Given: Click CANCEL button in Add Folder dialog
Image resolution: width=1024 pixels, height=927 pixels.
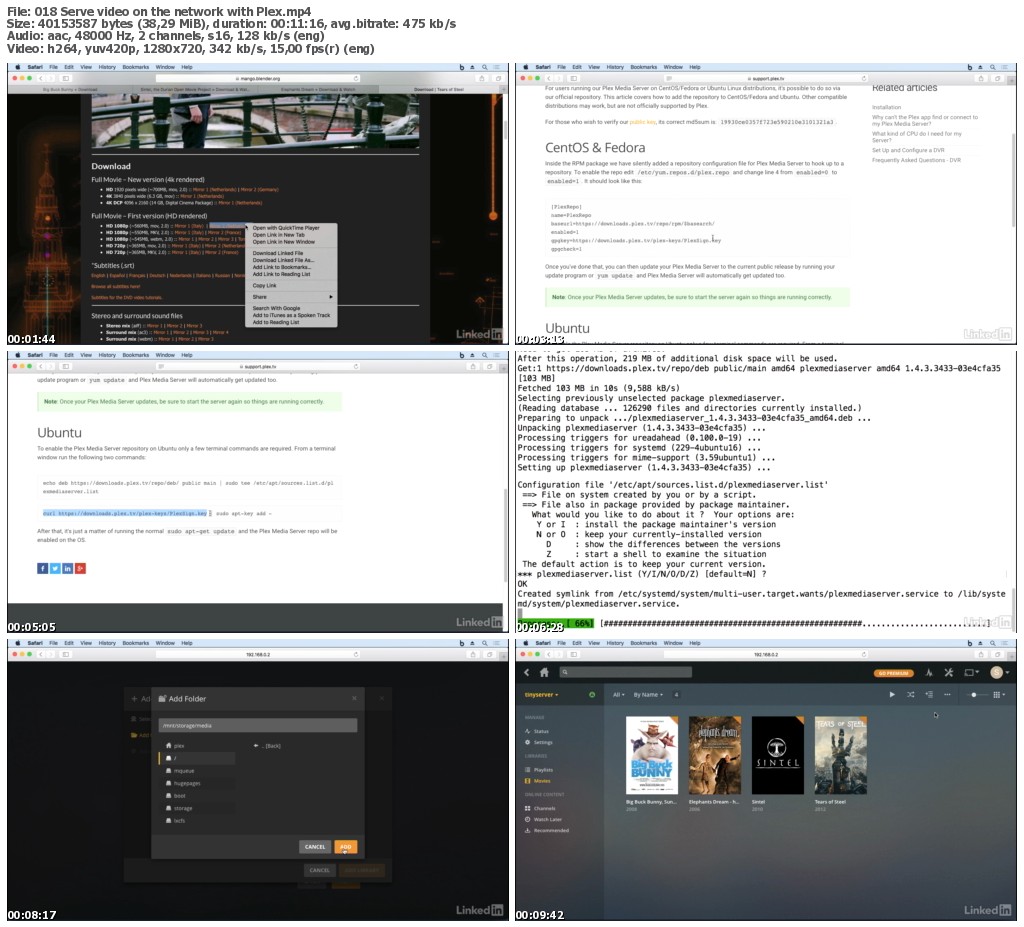Looking at the screenshot, I should coord(315,847).
